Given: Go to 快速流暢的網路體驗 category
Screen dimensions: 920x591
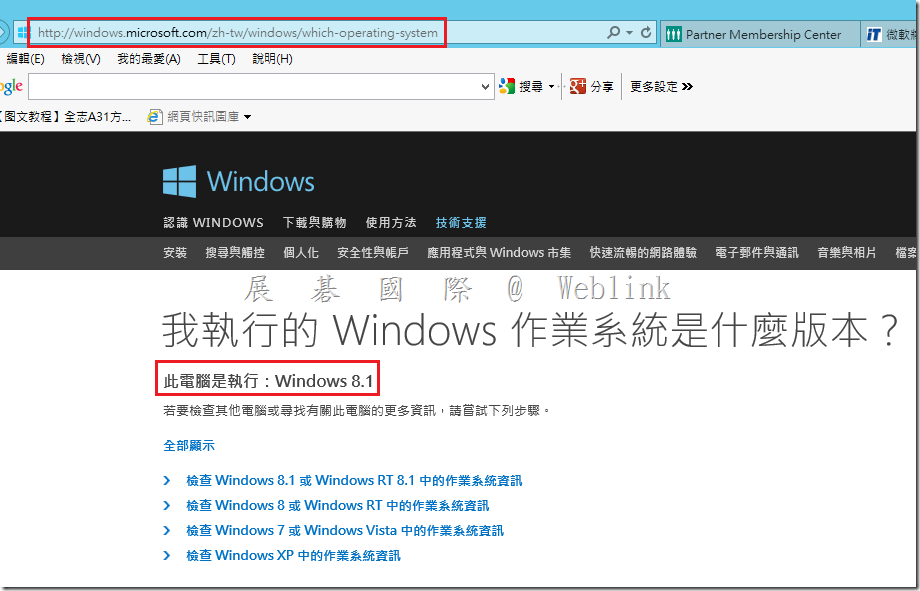Looking at the screenshot, I should click(x=643, y=253).
